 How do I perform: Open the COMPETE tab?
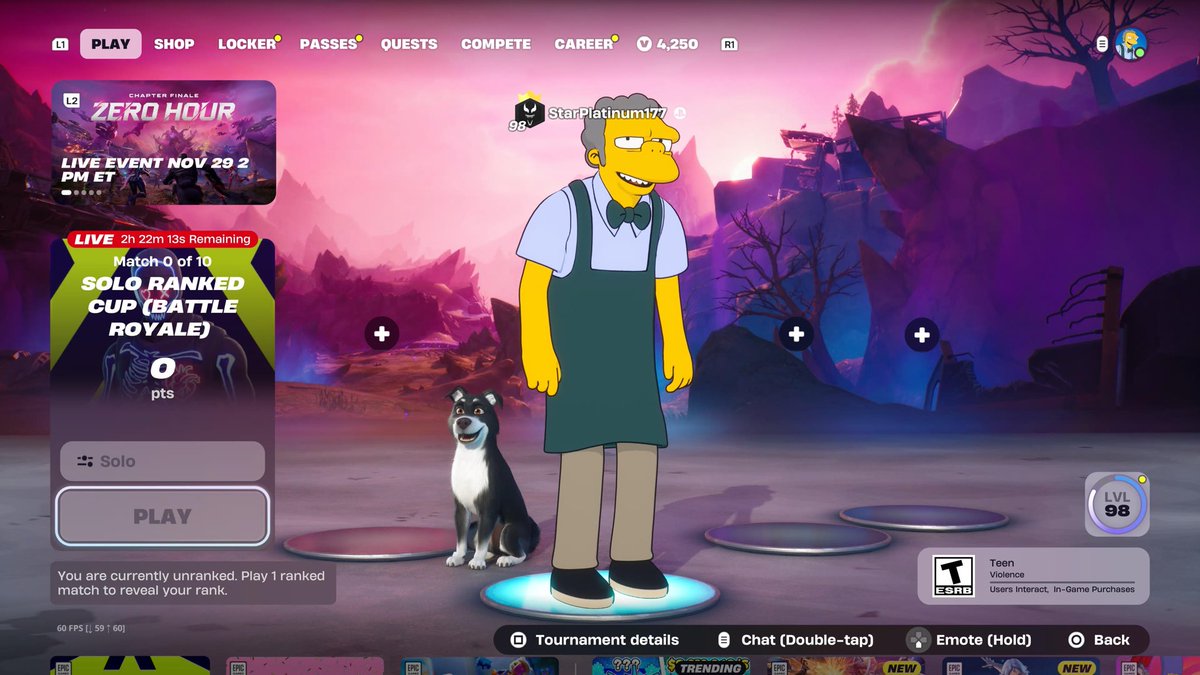pos(496,44)
